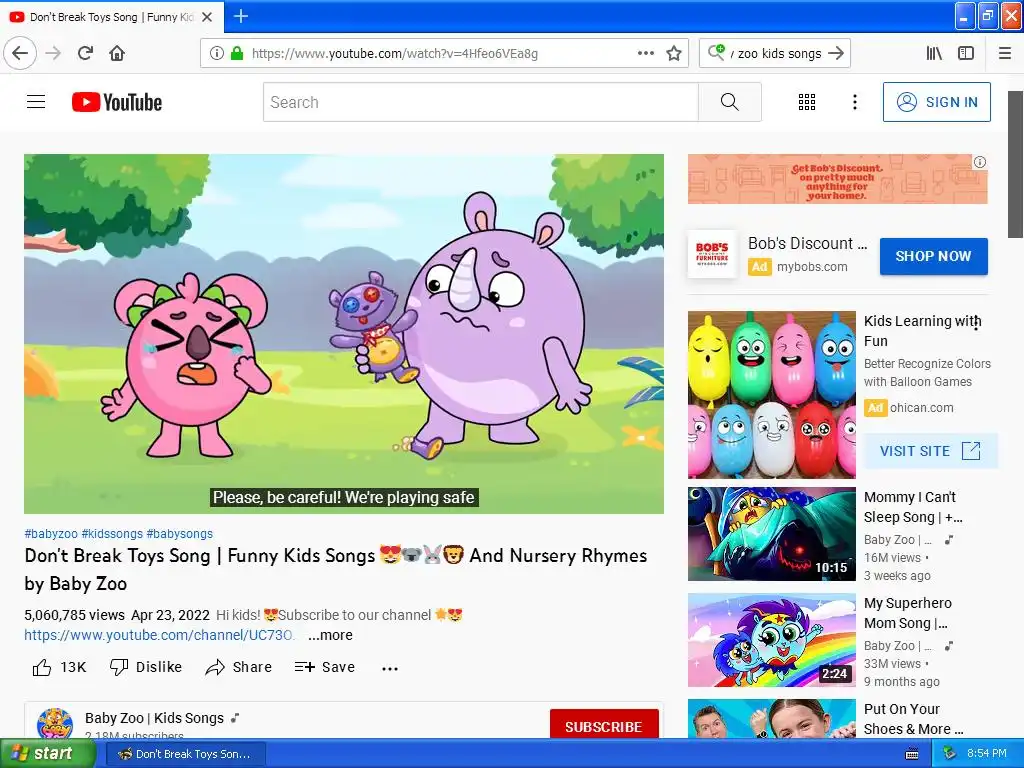Open the browser home page
This screenshot has height=768, width=1024.
117,53
